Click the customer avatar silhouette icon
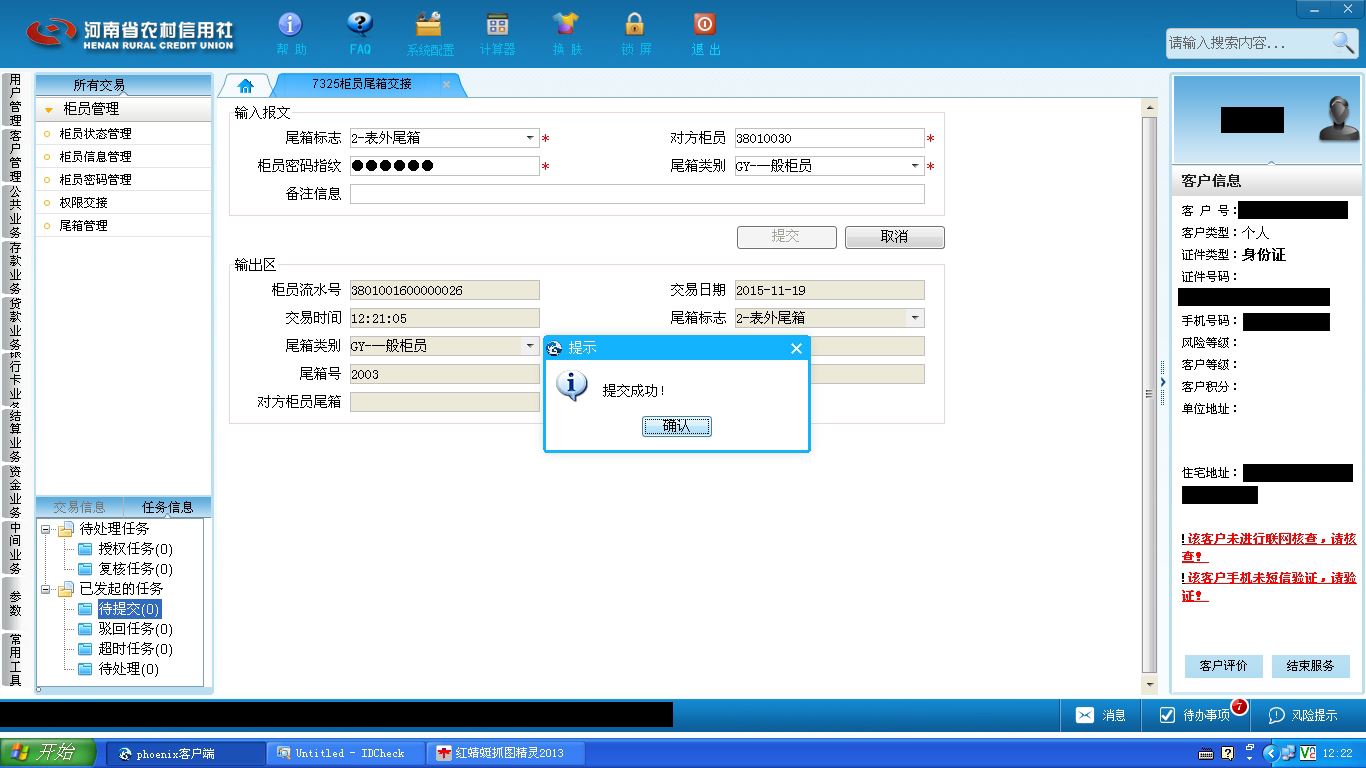 coord(1337,118)
